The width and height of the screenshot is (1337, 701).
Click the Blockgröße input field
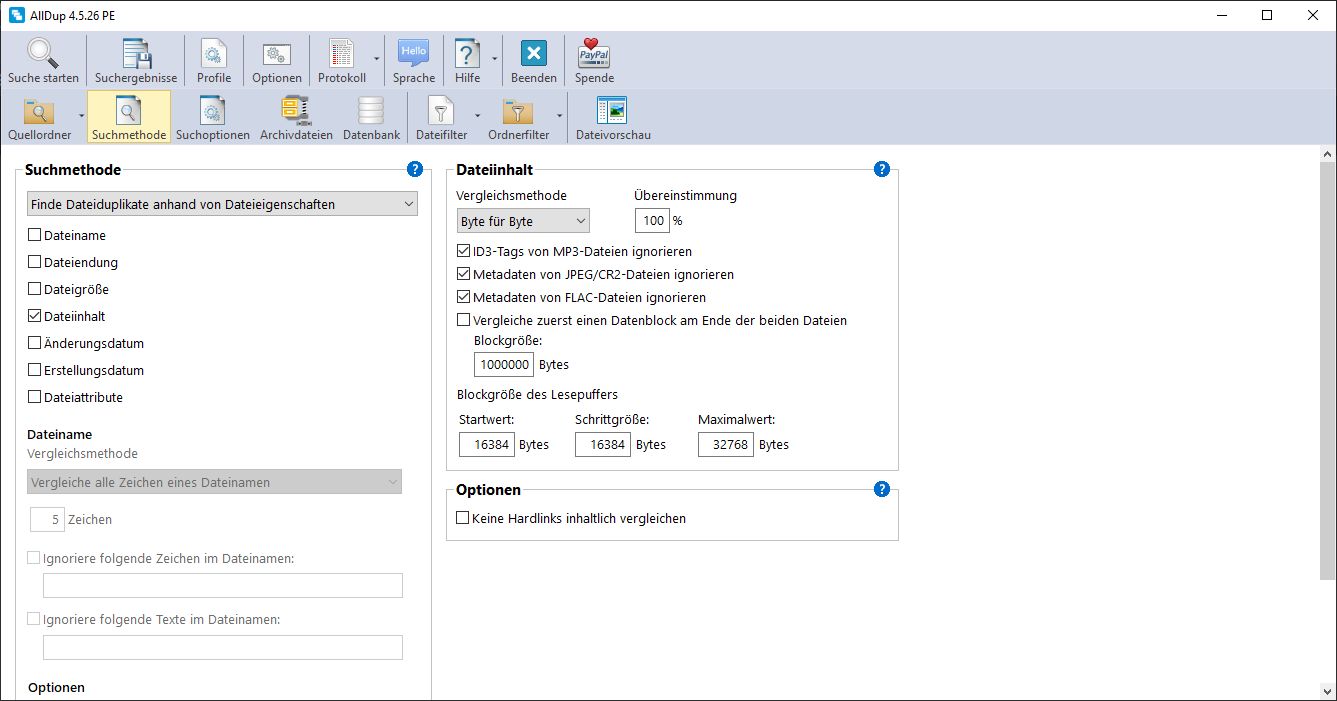[x=504, y=365]
